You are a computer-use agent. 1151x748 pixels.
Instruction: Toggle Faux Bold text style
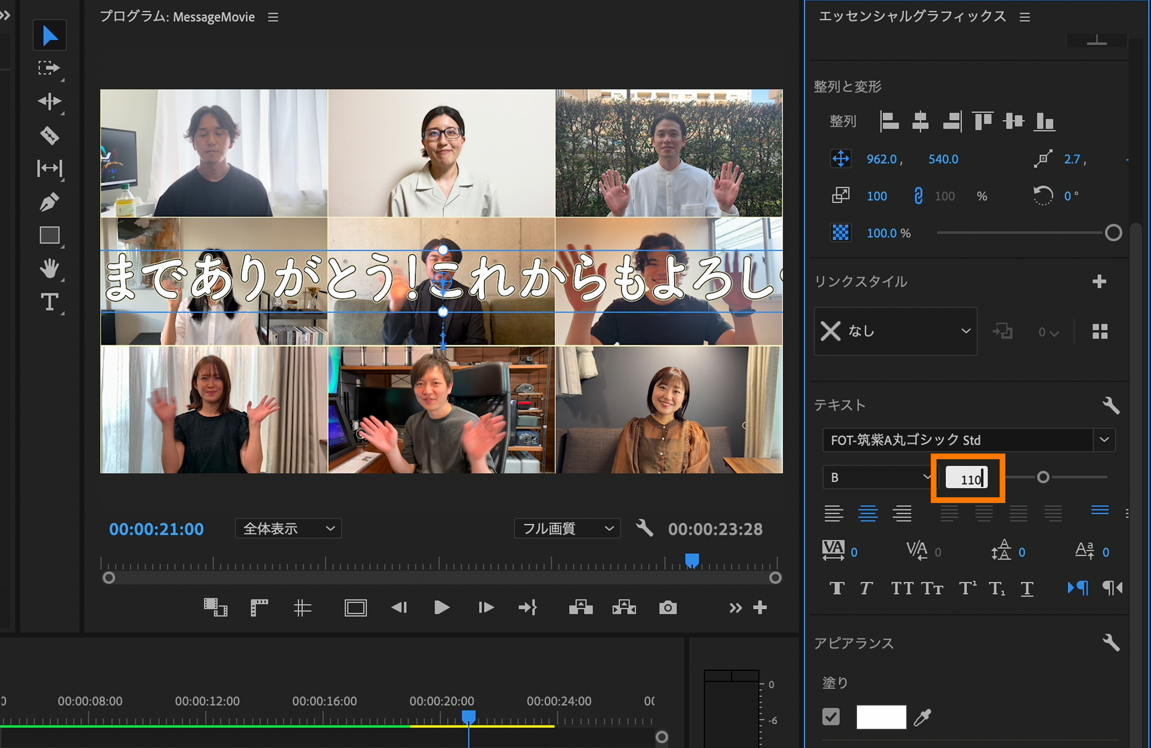tap(837, 588)
